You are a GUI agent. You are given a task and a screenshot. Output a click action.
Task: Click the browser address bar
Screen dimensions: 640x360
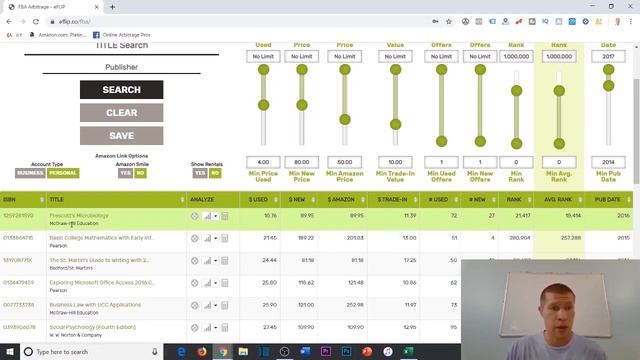pos(241,22)
